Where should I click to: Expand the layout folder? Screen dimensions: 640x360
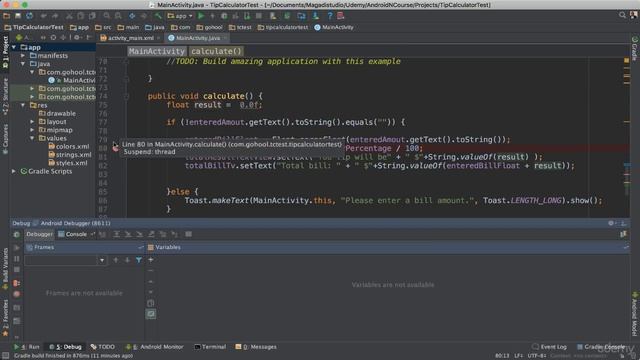[32, 122]
